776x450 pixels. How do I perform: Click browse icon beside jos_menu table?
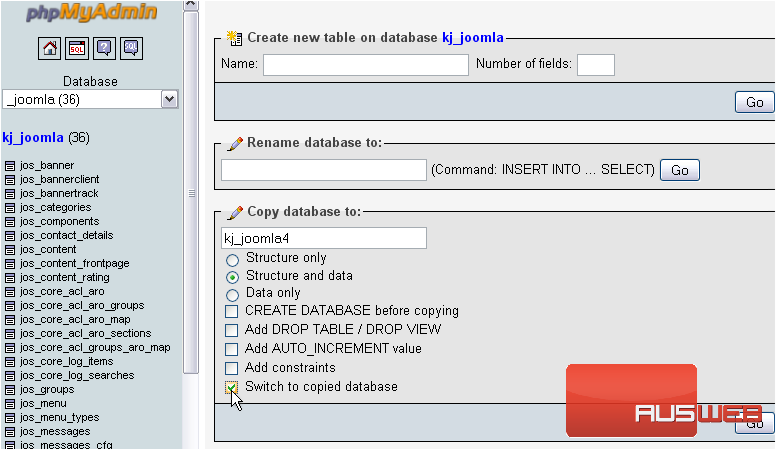10,404
